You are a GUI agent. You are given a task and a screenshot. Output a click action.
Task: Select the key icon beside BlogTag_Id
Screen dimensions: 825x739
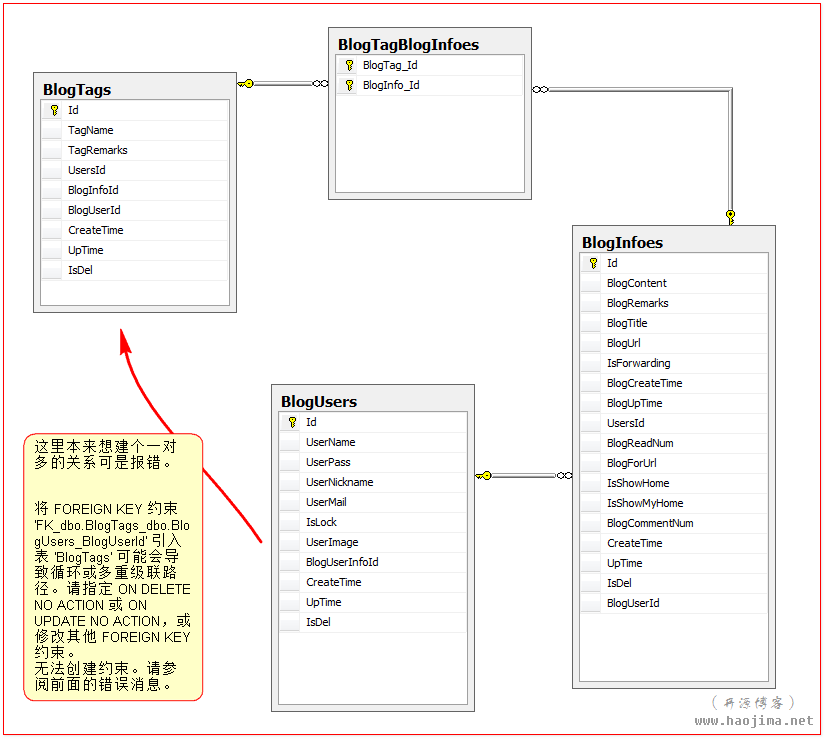[x=347, y=65]
